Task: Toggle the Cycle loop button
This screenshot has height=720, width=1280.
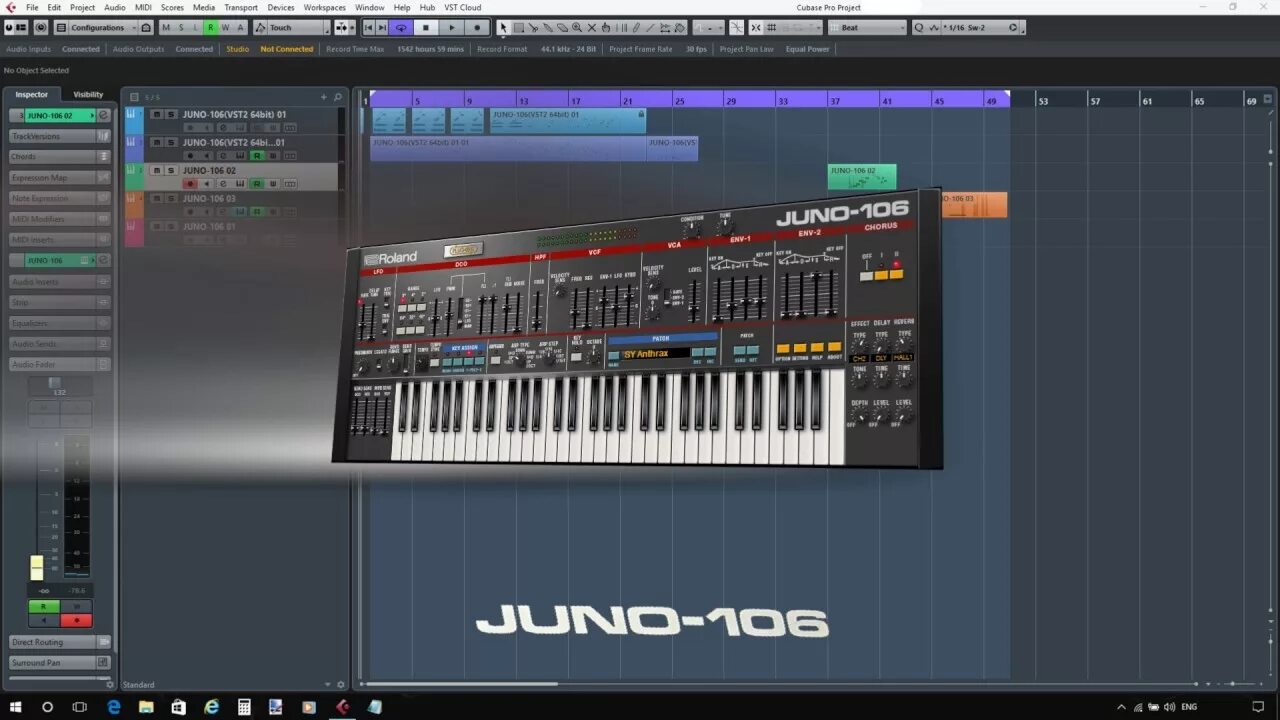Action: (x=401, y=27)
